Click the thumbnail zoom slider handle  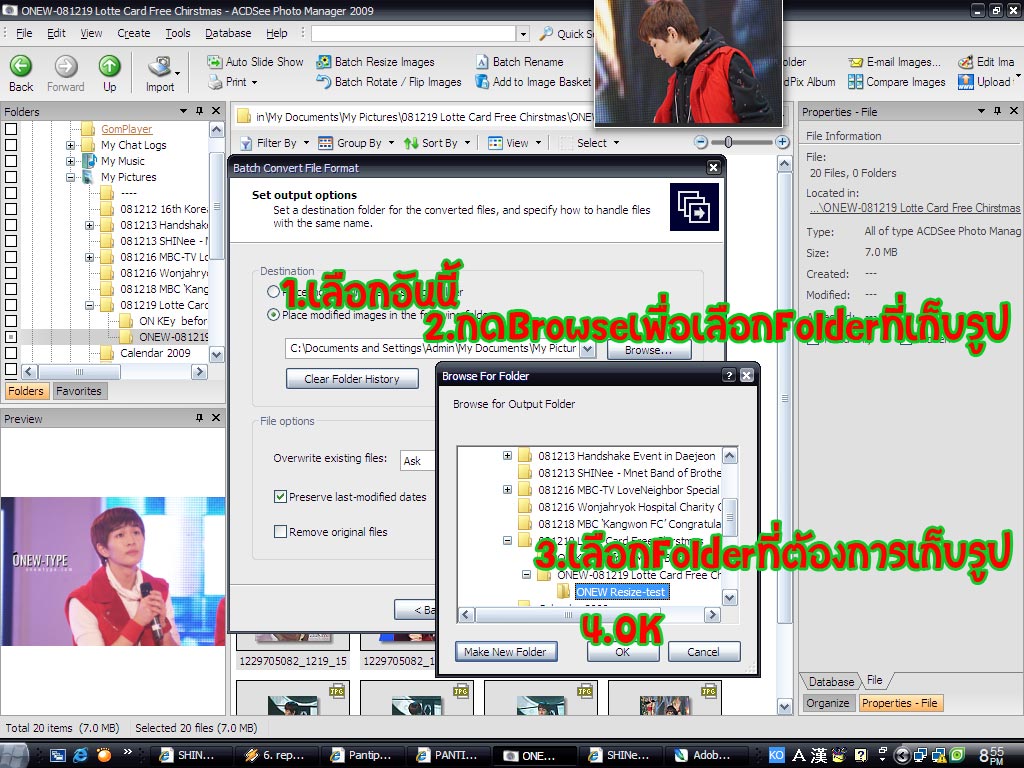(728, 142)
